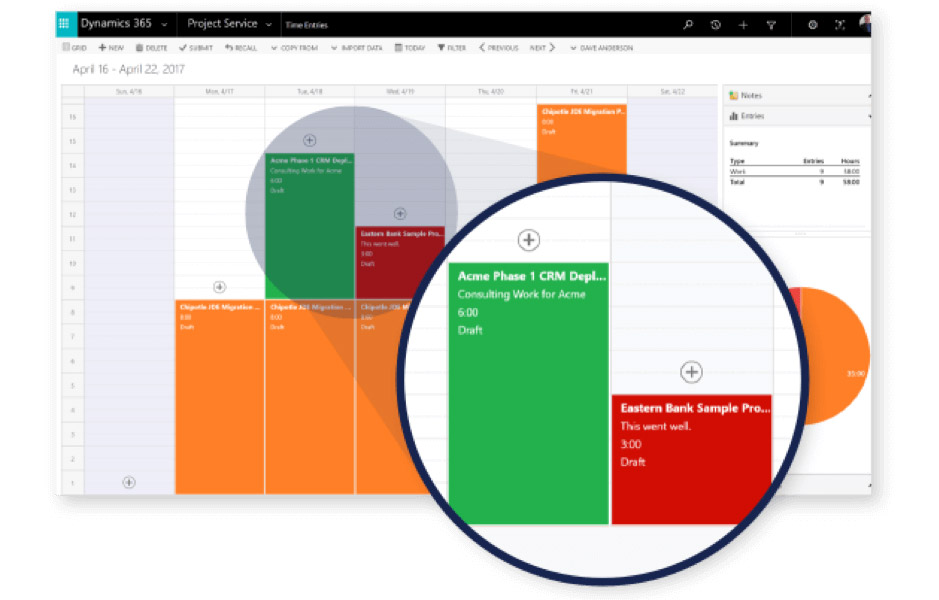
Task: Open the Project Service area
Action: (x=222, y=24)
